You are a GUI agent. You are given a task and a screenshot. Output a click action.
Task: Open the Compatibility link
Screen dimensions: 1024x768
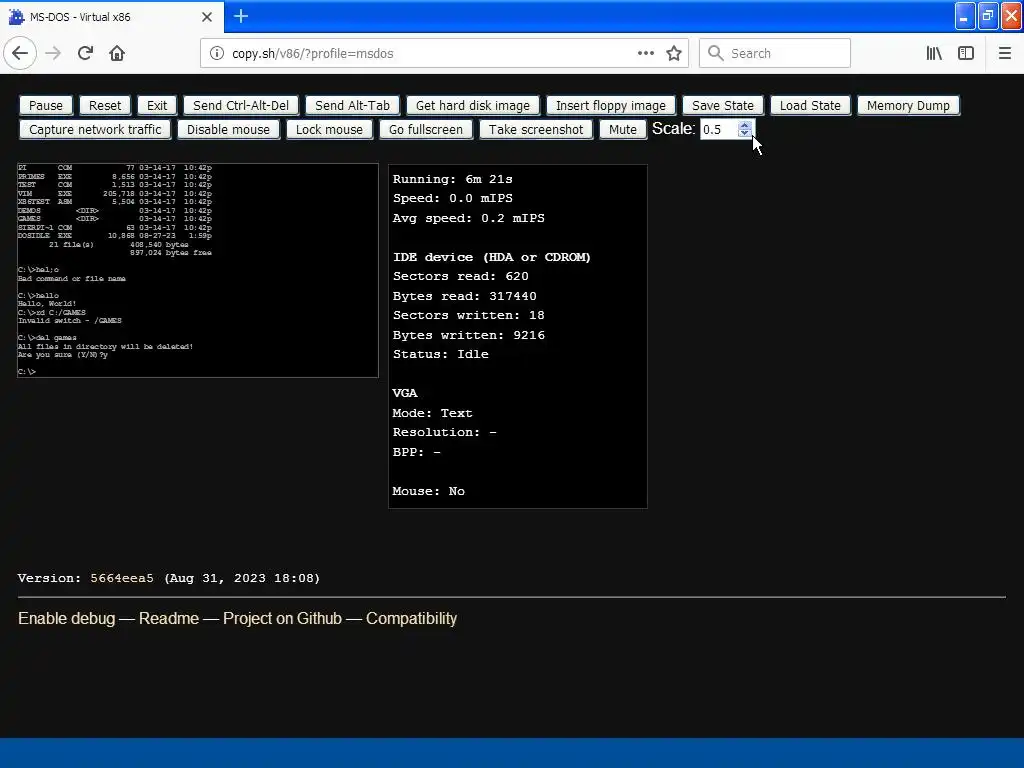pos(411,618)
